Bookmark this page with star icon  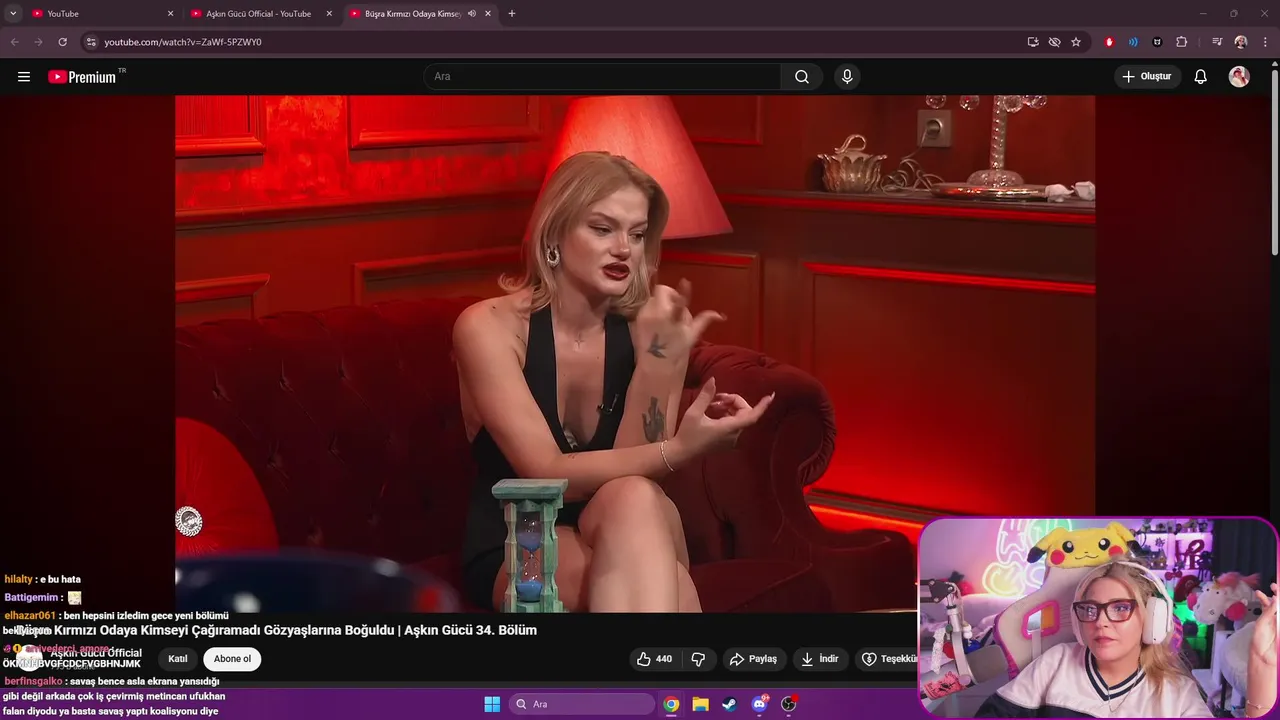click(x=1076, y=42)
